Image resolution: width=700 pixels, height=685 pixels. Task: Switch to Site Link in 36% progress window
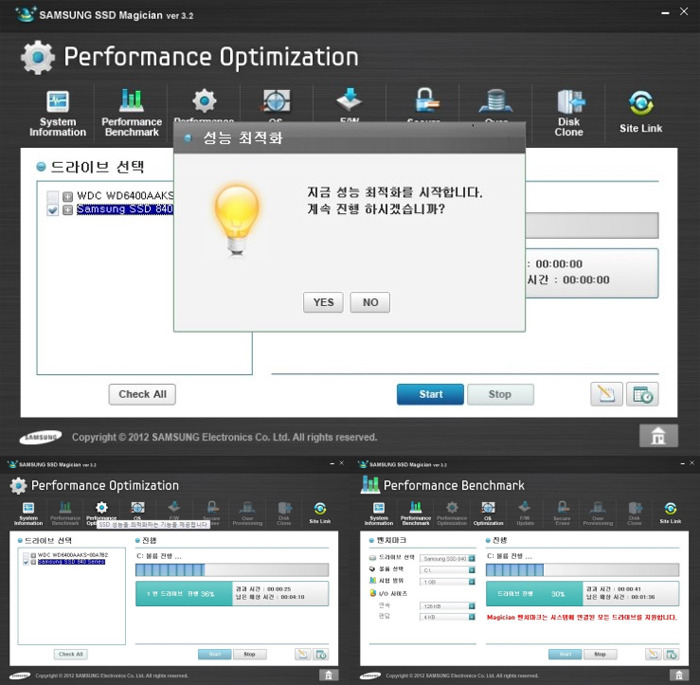[x=320, y=512]
